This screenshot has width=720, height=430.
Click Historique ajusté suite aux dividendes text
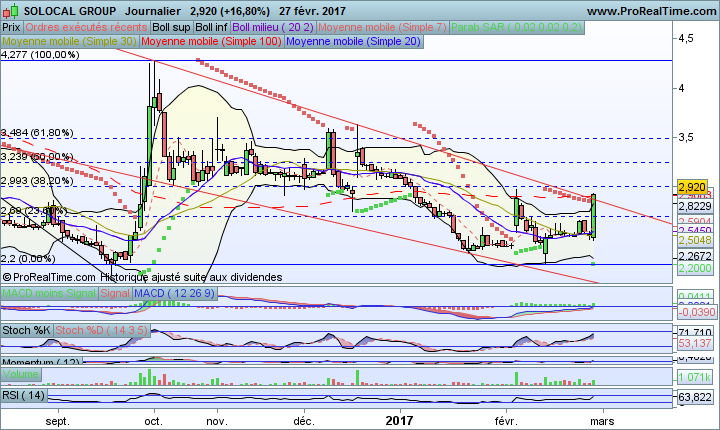(191, 277)
